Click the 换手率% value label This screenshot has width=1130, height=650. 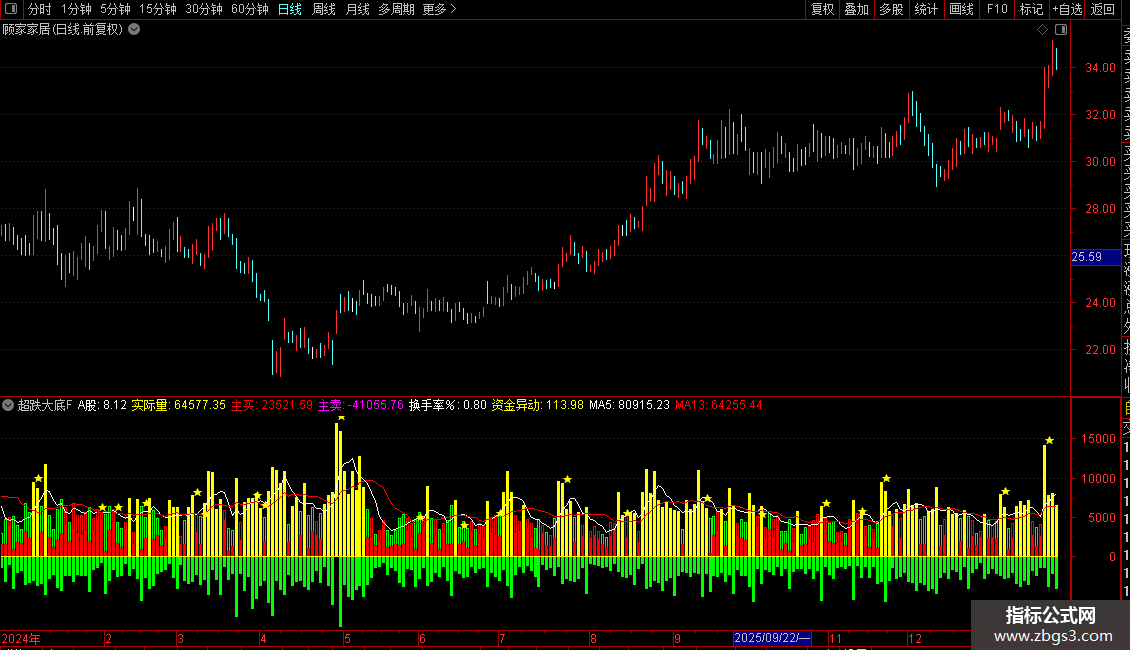(x=448, y=405)
